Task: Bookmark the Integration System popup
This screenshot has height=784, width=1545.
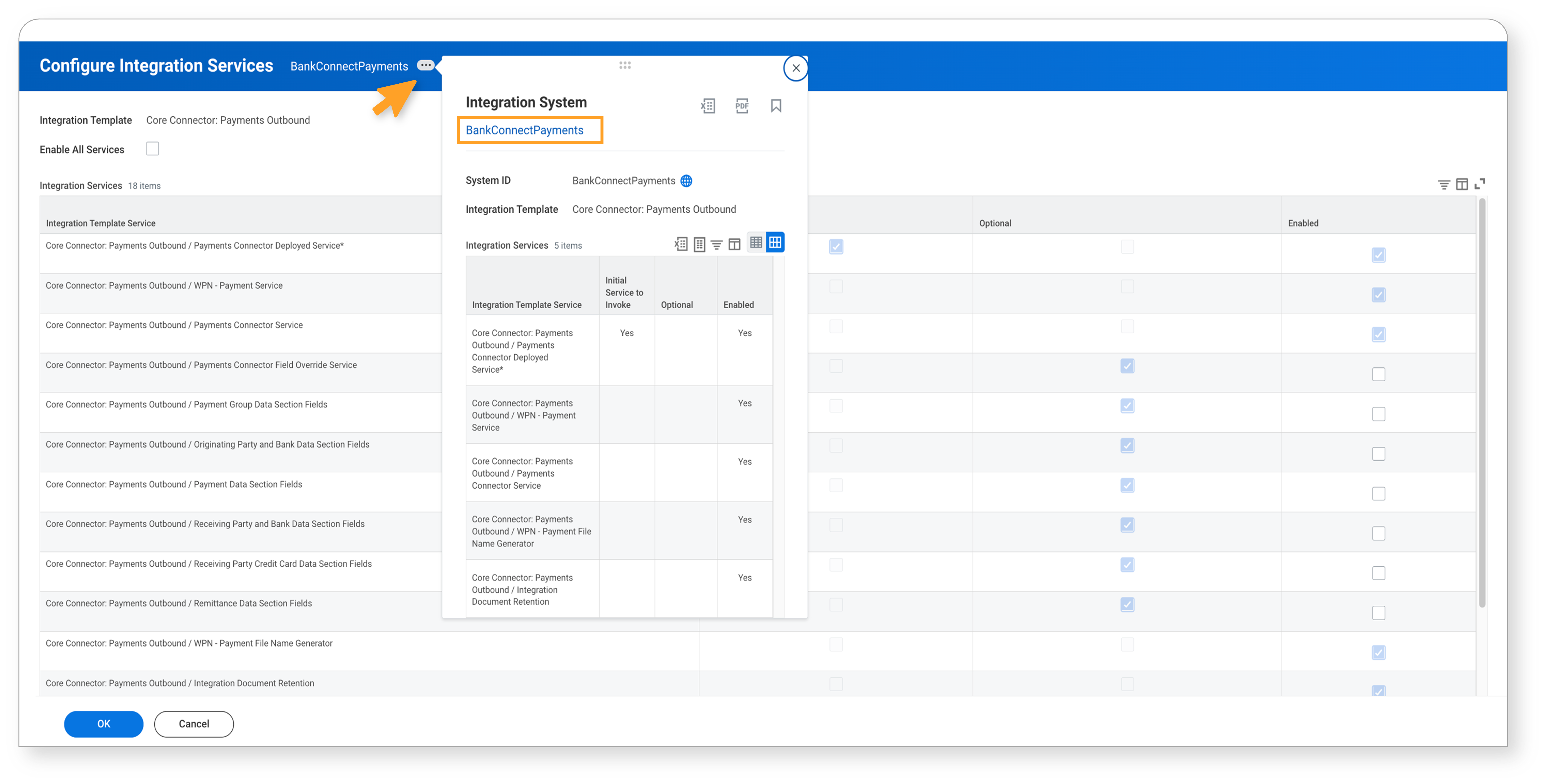Action: (x=776, y=106)
